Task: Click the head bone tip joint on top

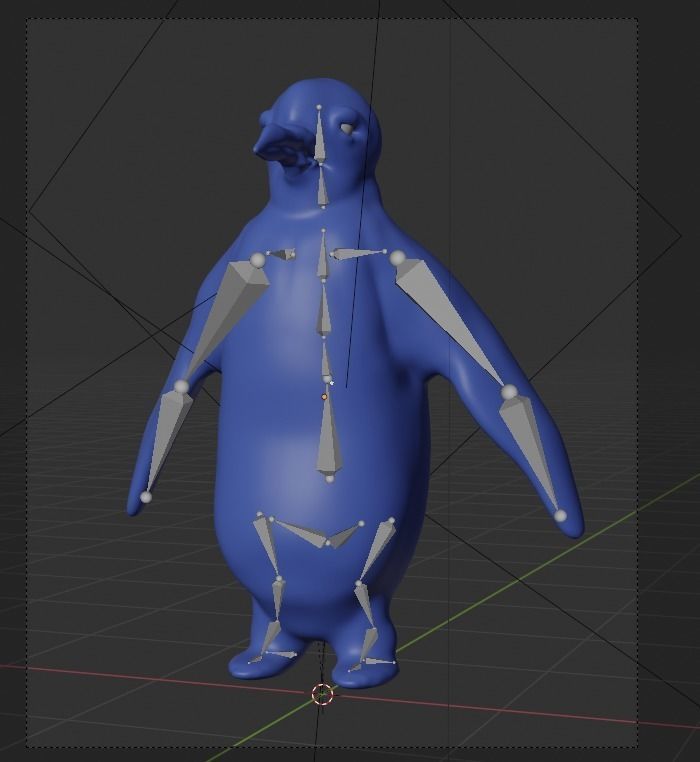Action: pyautogui.click(x=319, y=107)
